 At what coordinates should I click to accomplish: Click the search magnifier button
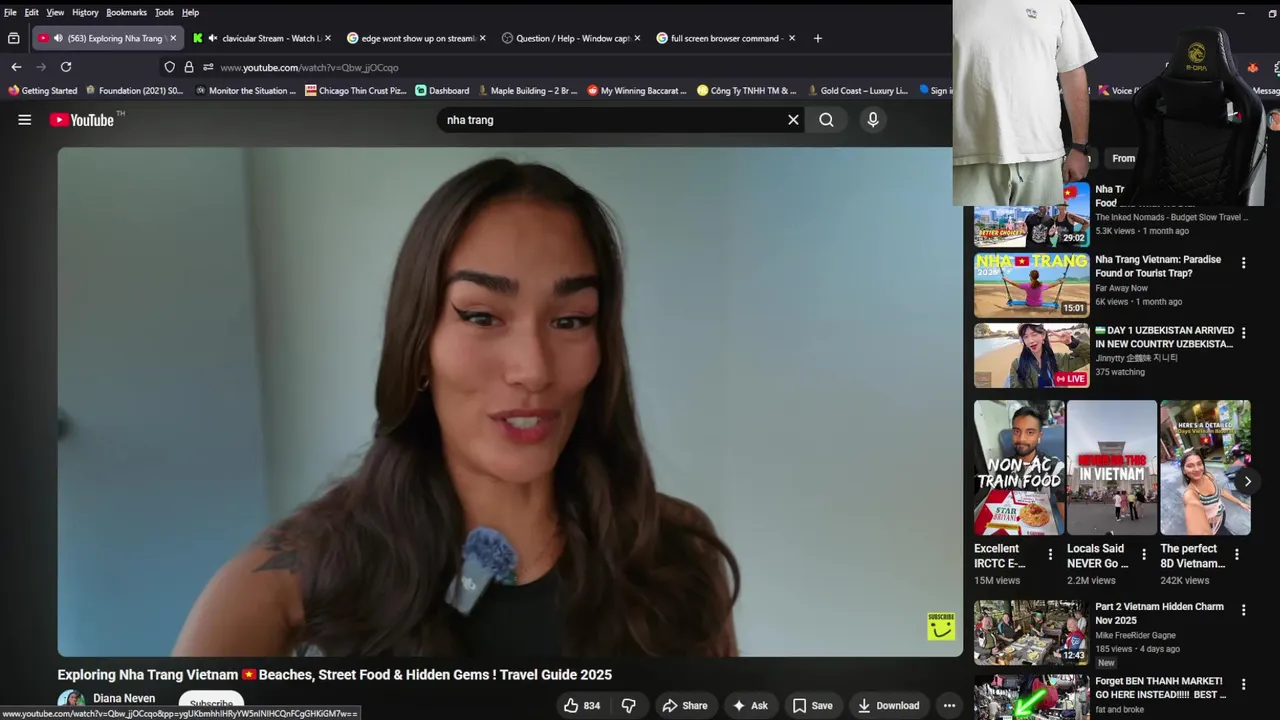coord(826,120)
